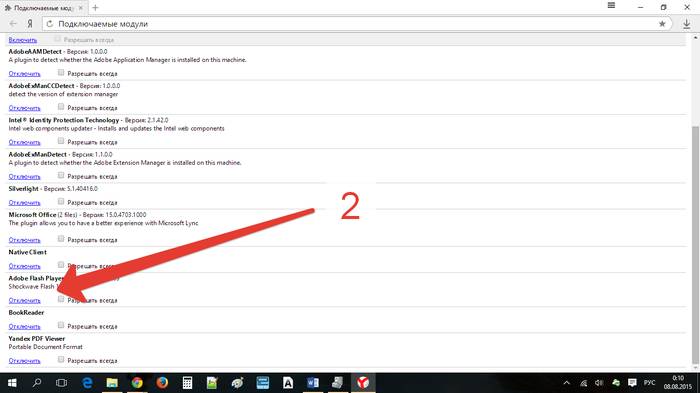Click the page vertical scrollbar thumb

point(695,244)
